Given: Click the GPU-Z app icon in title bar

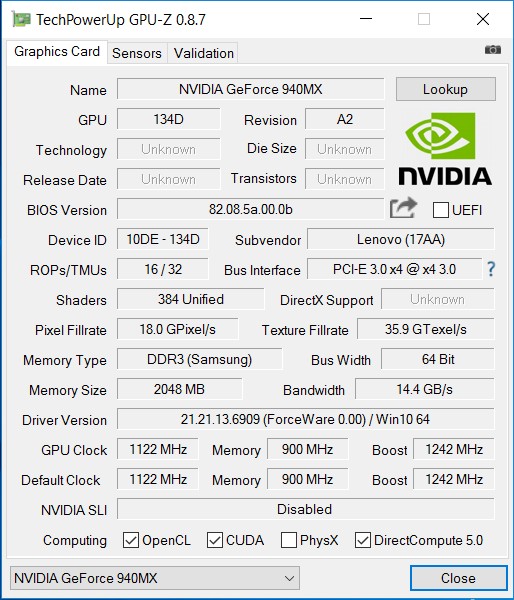Looking at the screenshot, I should point(21,19).
